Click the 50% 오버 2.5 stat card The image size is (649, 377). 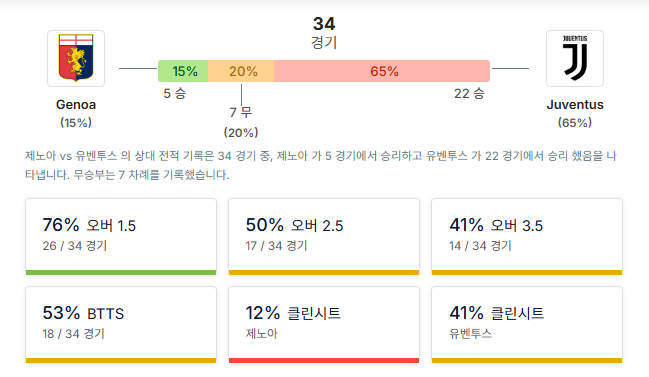324,237
